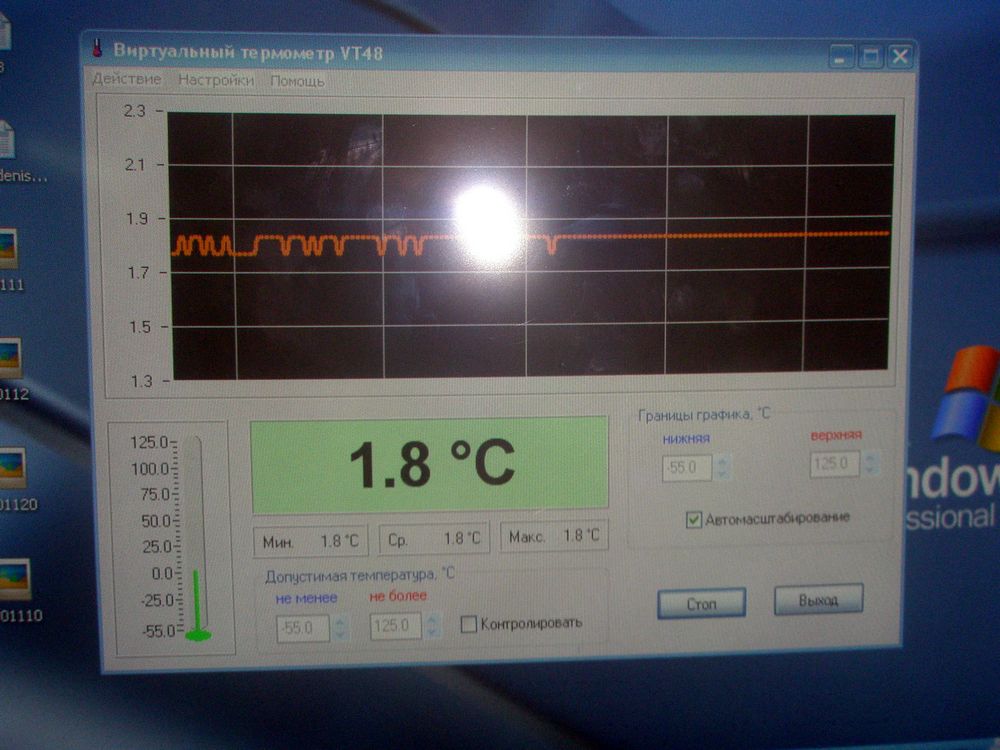Click the thermometer icon in the title bar
This screenshot has height=750, width=1000.
[97, 48]
